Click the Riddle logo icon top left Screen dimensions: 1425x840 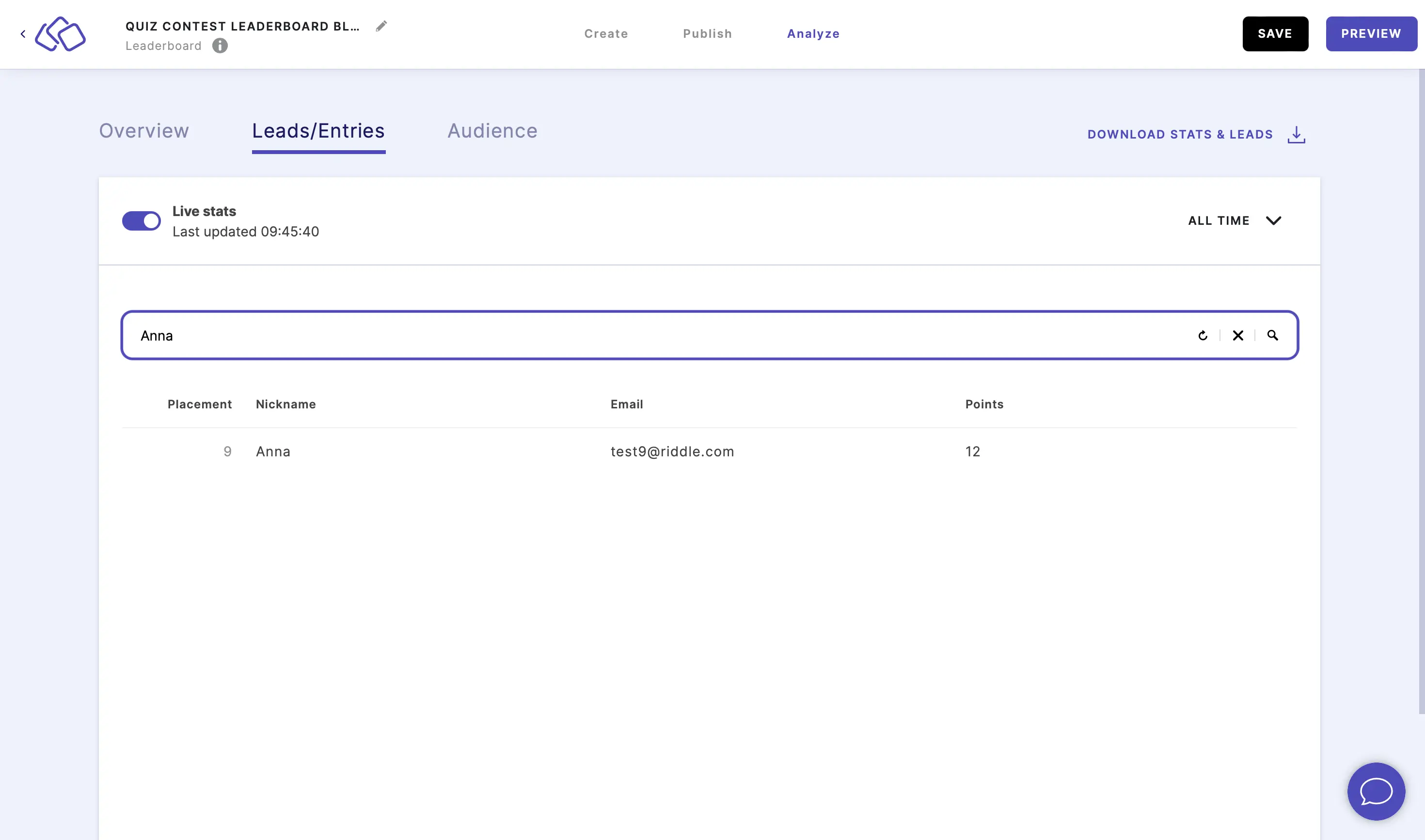point(60,33)
